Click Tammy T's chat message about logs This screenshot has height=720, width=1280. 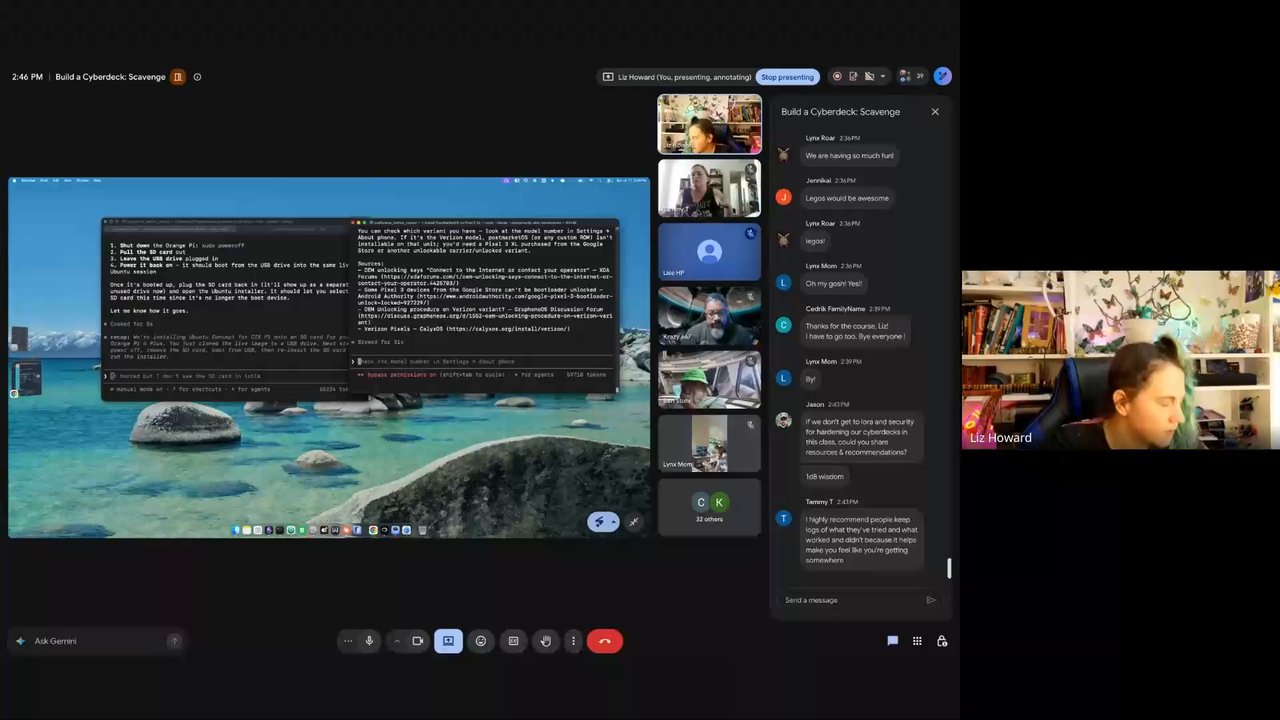[862, 540]
